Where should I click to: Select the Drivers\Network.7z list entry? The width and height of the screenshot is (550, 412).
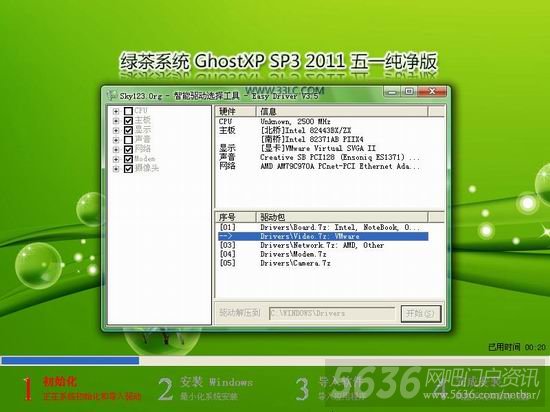tap(323, 245)
